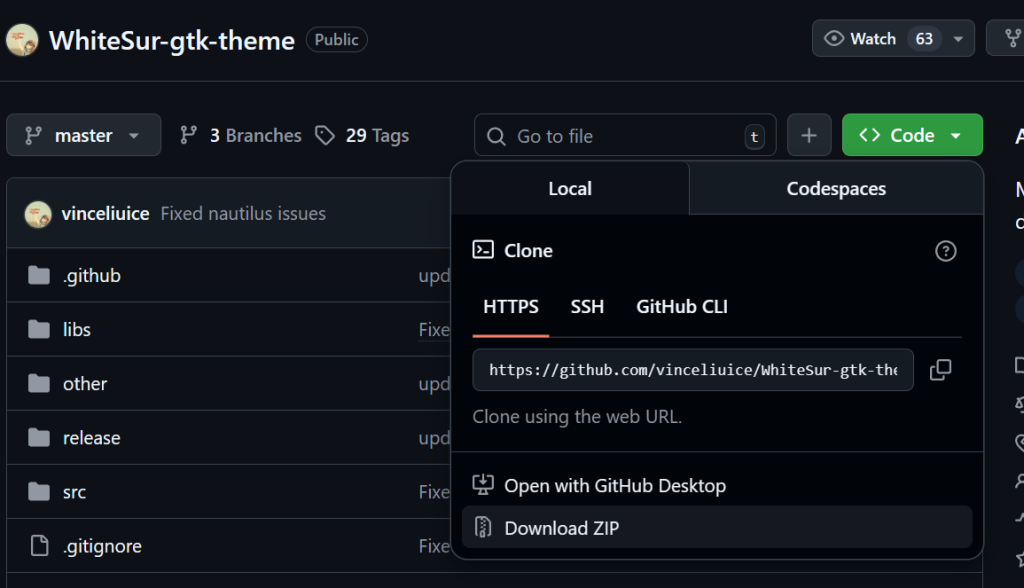Click the repository owner avatar by title
1024x588 pixels.
tap(23, 40)
